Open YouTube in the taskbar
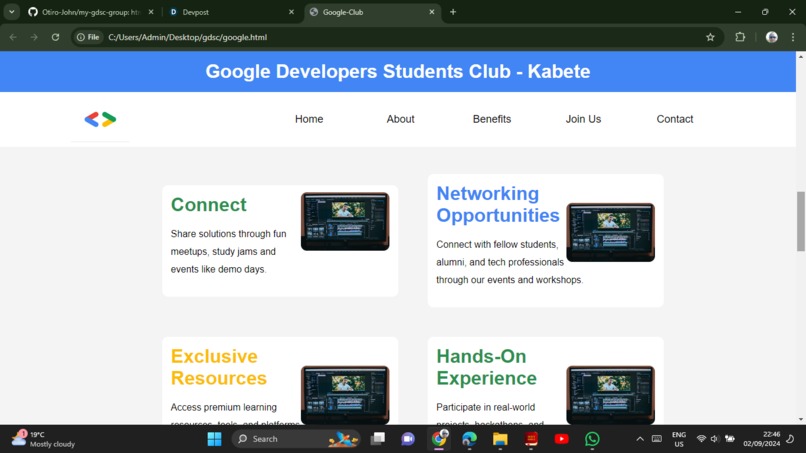 (561, 439)
